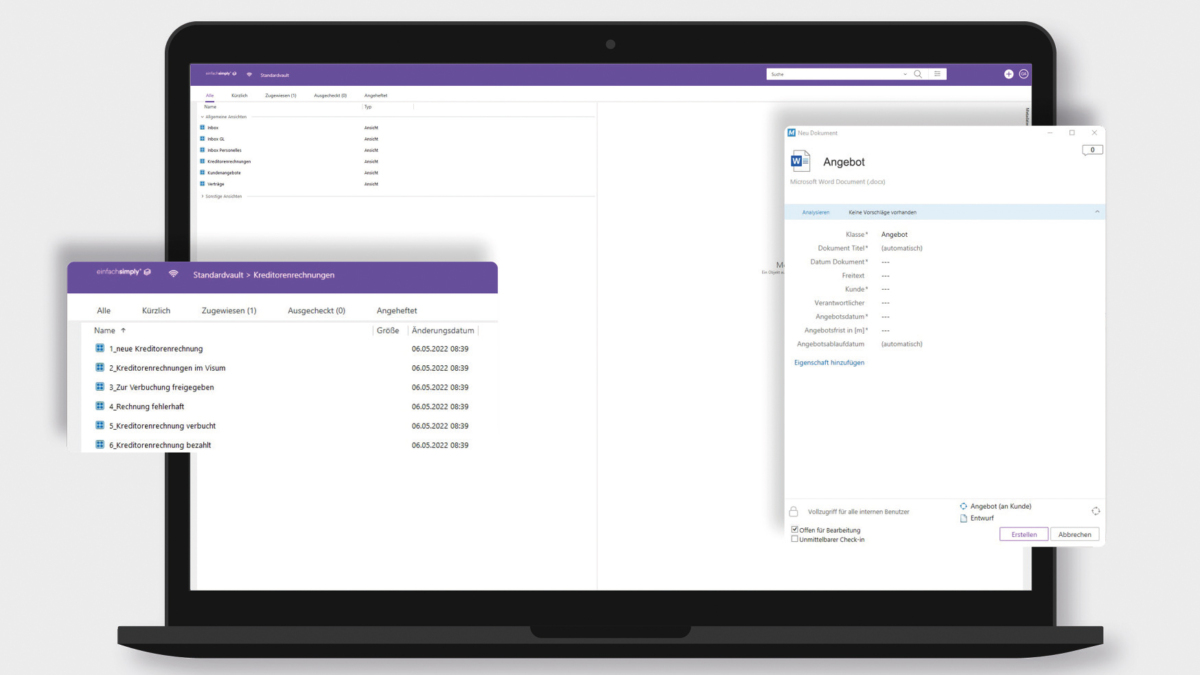The width and height of the screenshot is (1200, 675).
Task: Uncheck Offen für Bearbeitung checkbox
Action: pyautogui.click(x=795, y=530)
